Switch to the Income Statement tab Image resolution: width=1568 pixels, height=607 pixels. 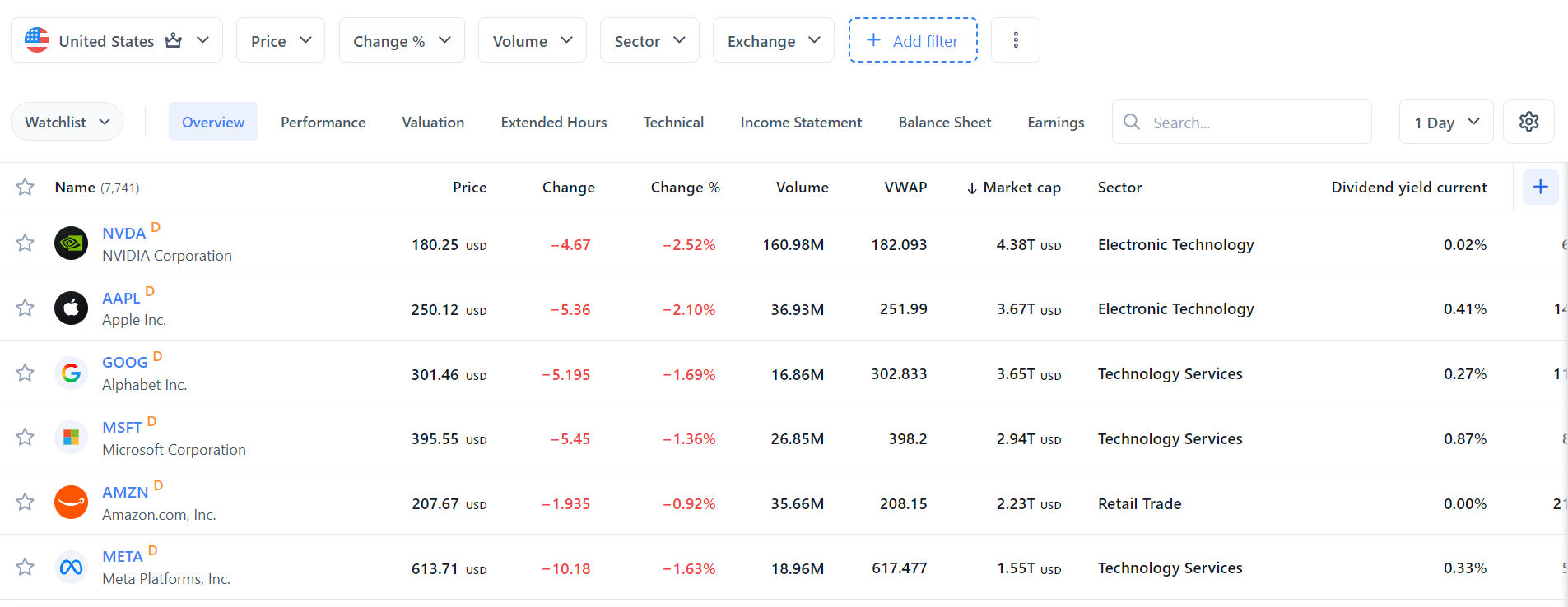click(x=801, y=122)
